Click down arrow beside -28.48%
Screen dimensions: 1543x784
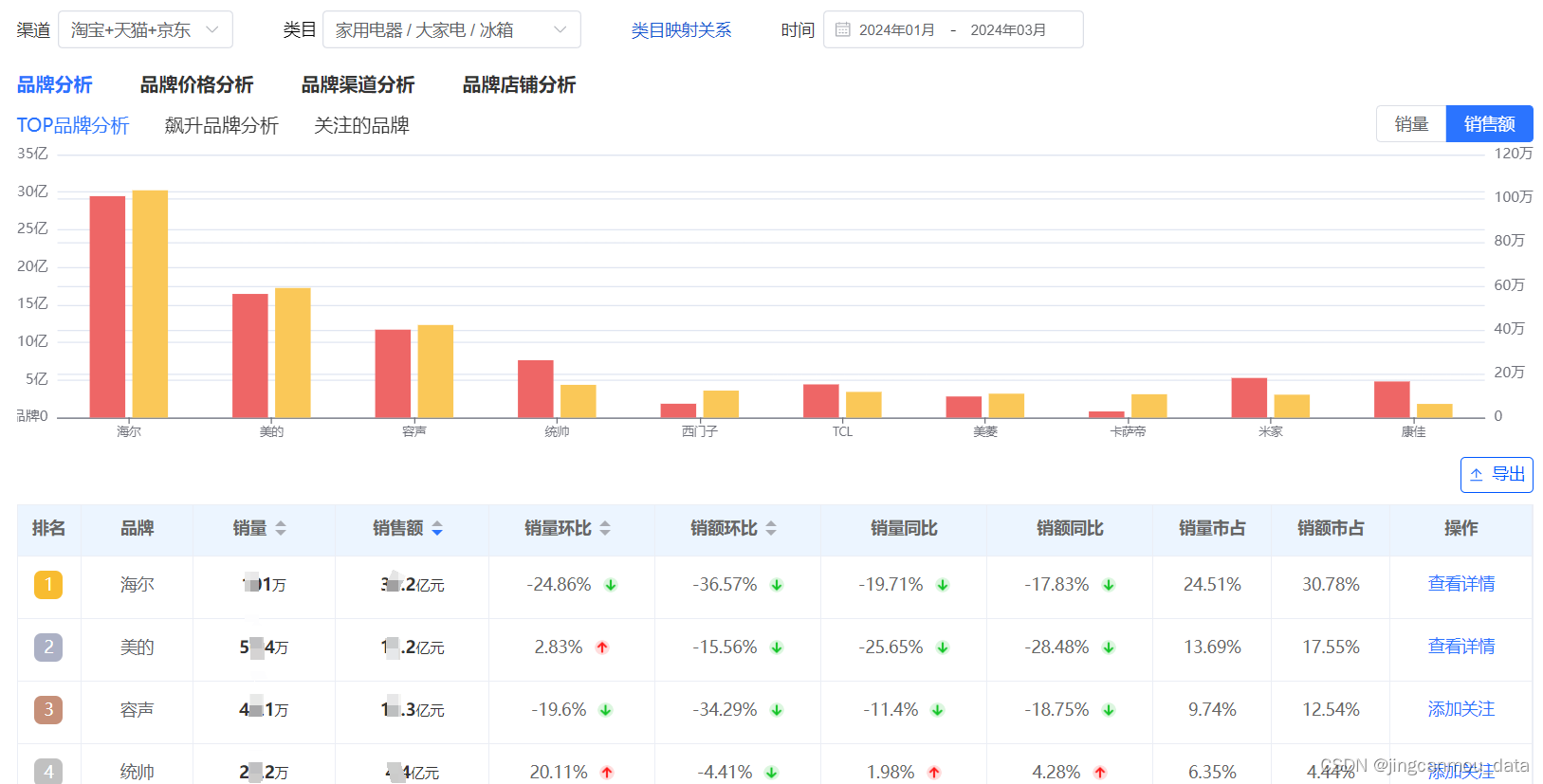click(x=1109, y=647)
